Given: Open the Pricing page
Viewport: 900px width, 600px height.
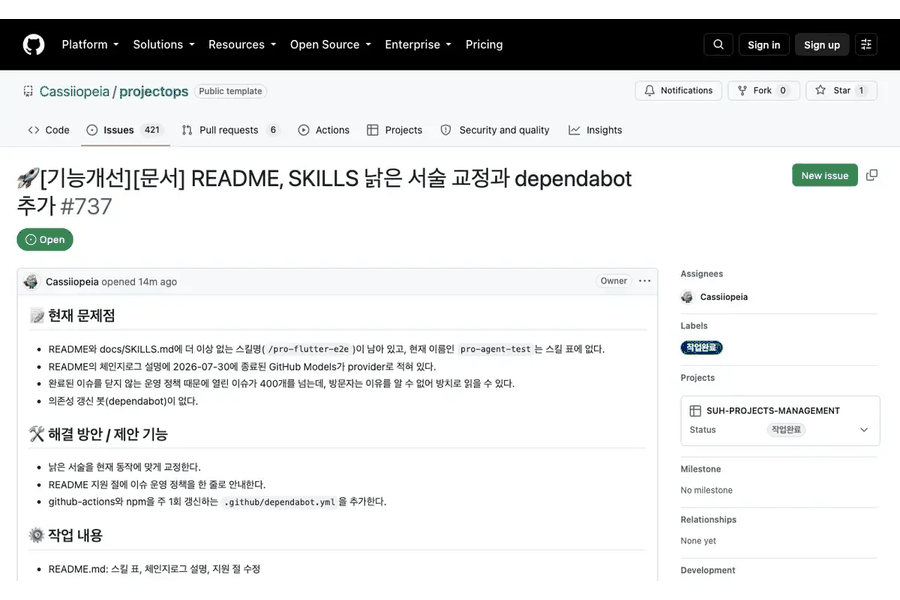Looking at the screenshot, I should tap(484, 44).
